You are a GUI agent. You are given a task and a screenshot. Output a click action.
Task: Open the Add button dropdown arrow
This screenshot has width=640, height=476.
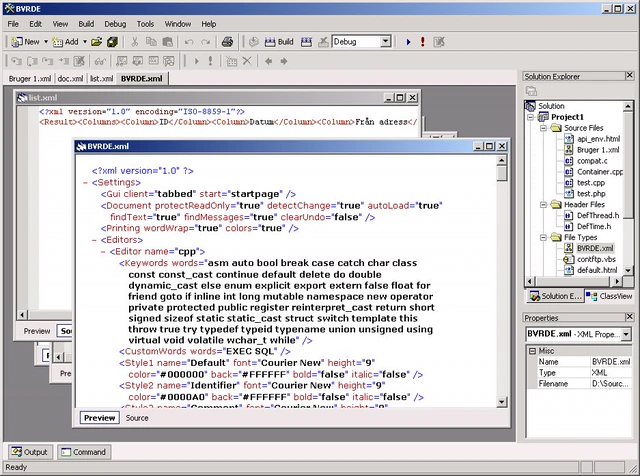click(85, 42)
